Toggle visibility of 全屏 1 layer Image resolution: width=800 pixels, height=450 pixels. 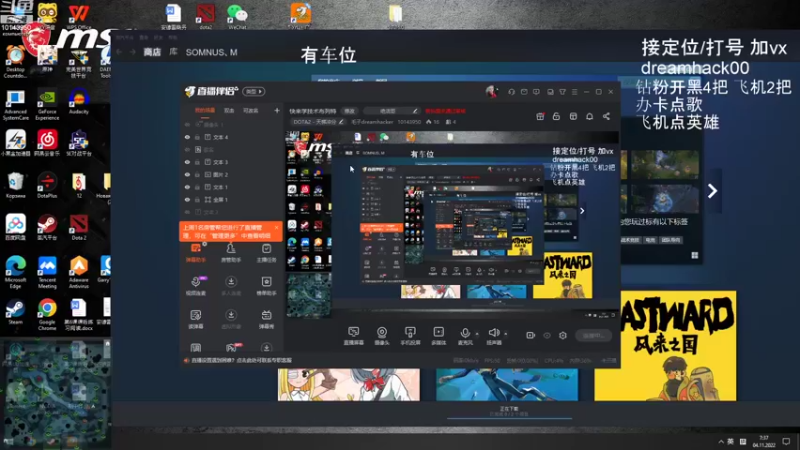coord(187,199)
